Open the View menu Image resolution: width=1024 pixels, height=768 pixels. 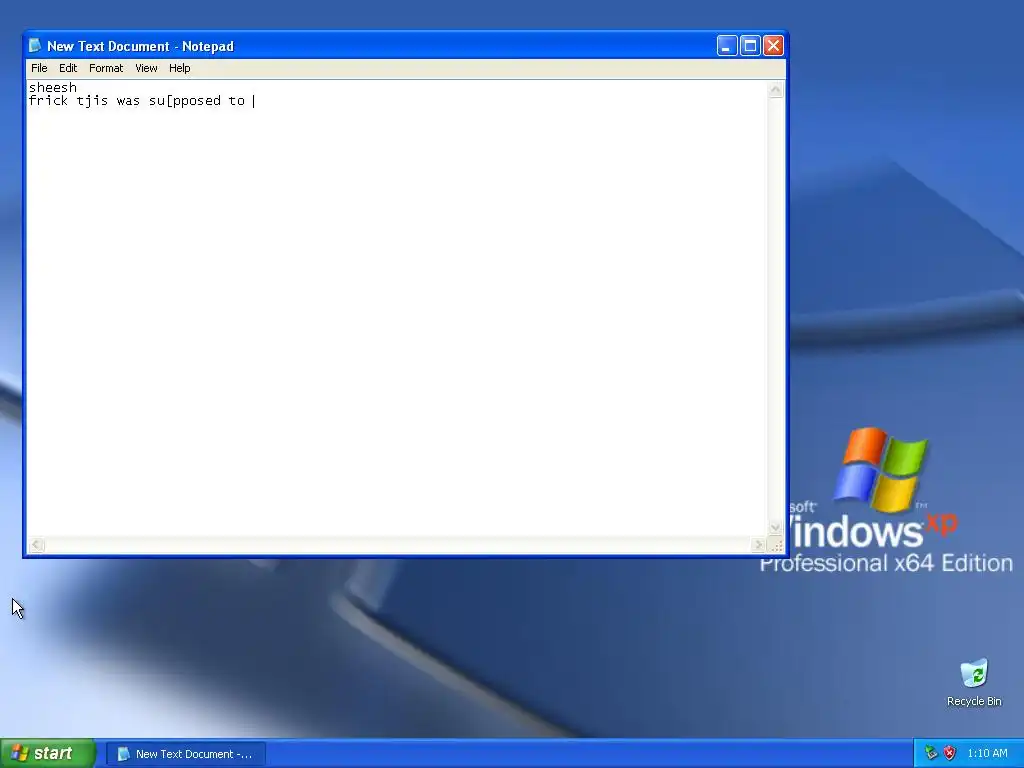146,68
